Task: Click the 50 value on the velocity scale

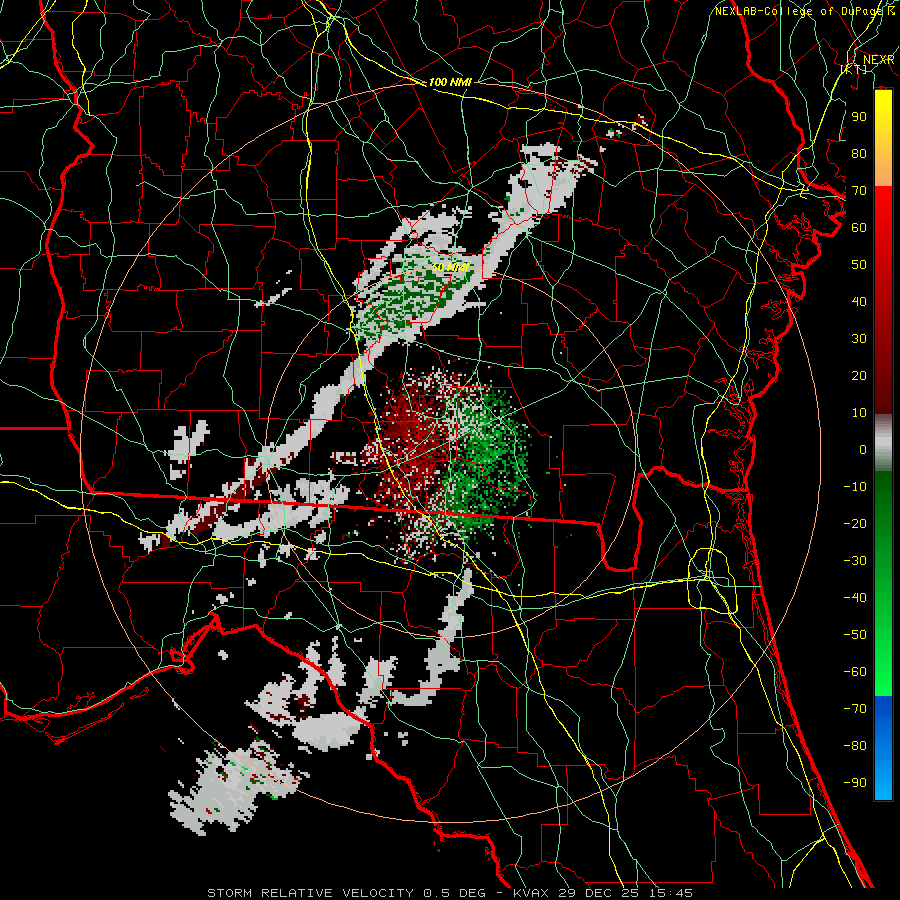Action: [859, 265]
